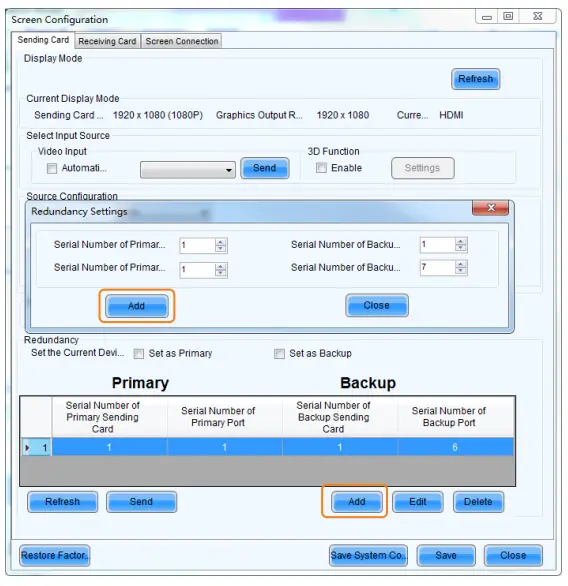This screenshot has height=586, width=568.
Task: Maximize the Screen Configuration window
Action: pos(508,16)
